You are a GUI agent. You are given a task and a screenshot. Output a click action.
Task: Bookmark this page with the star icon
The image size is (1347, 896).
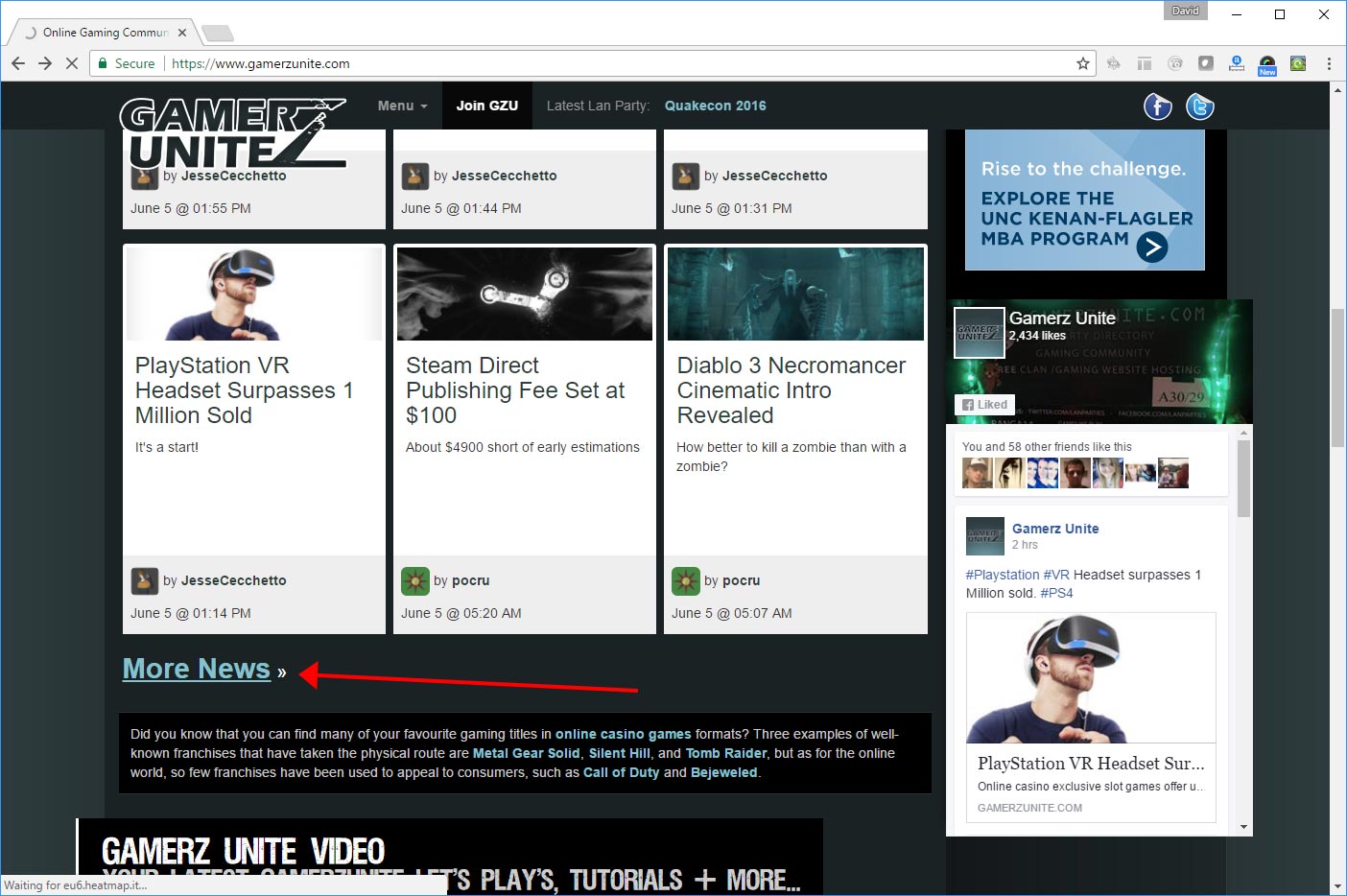[1083, 63]
